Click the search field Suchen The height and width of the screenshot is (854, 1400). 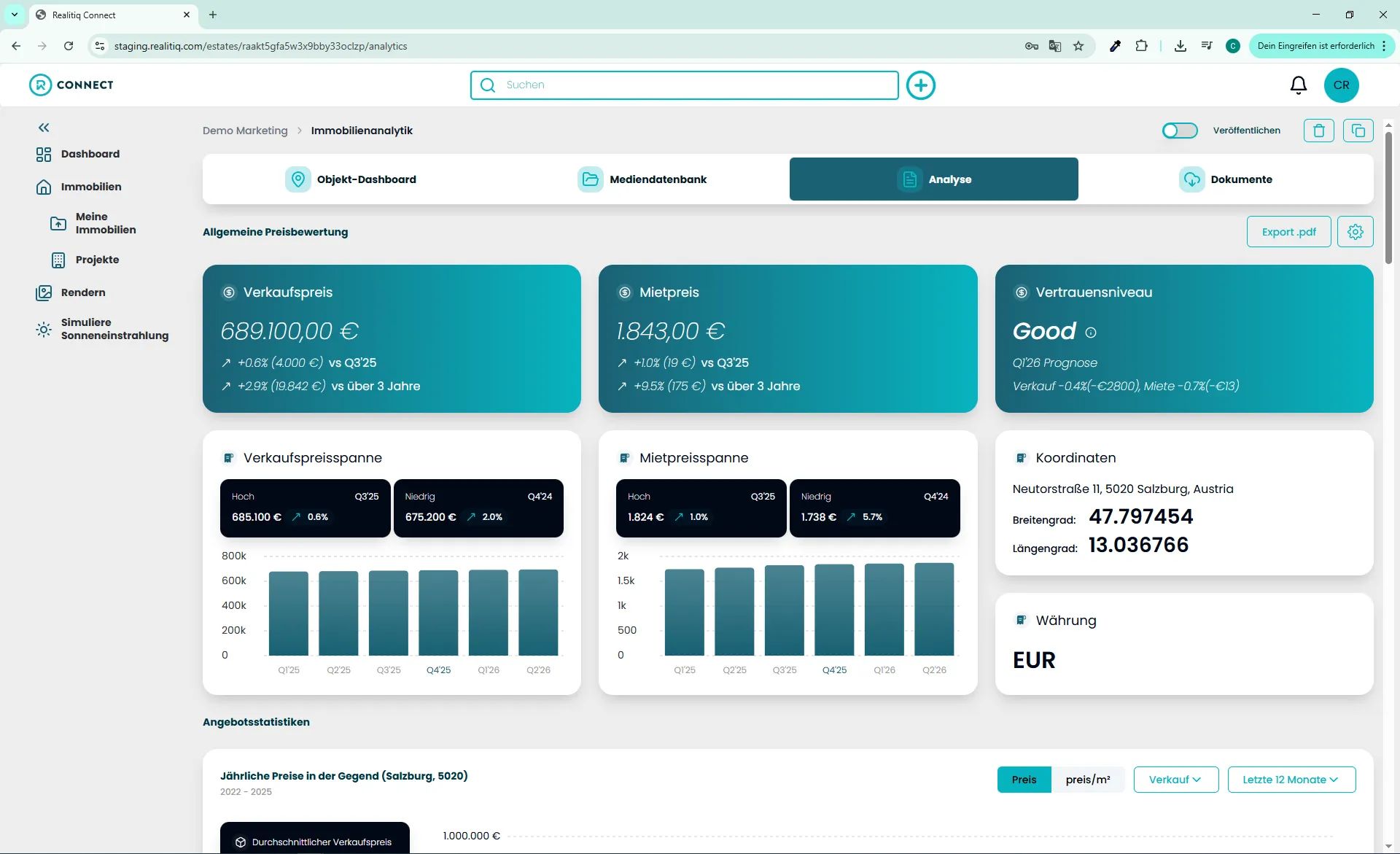684,85
